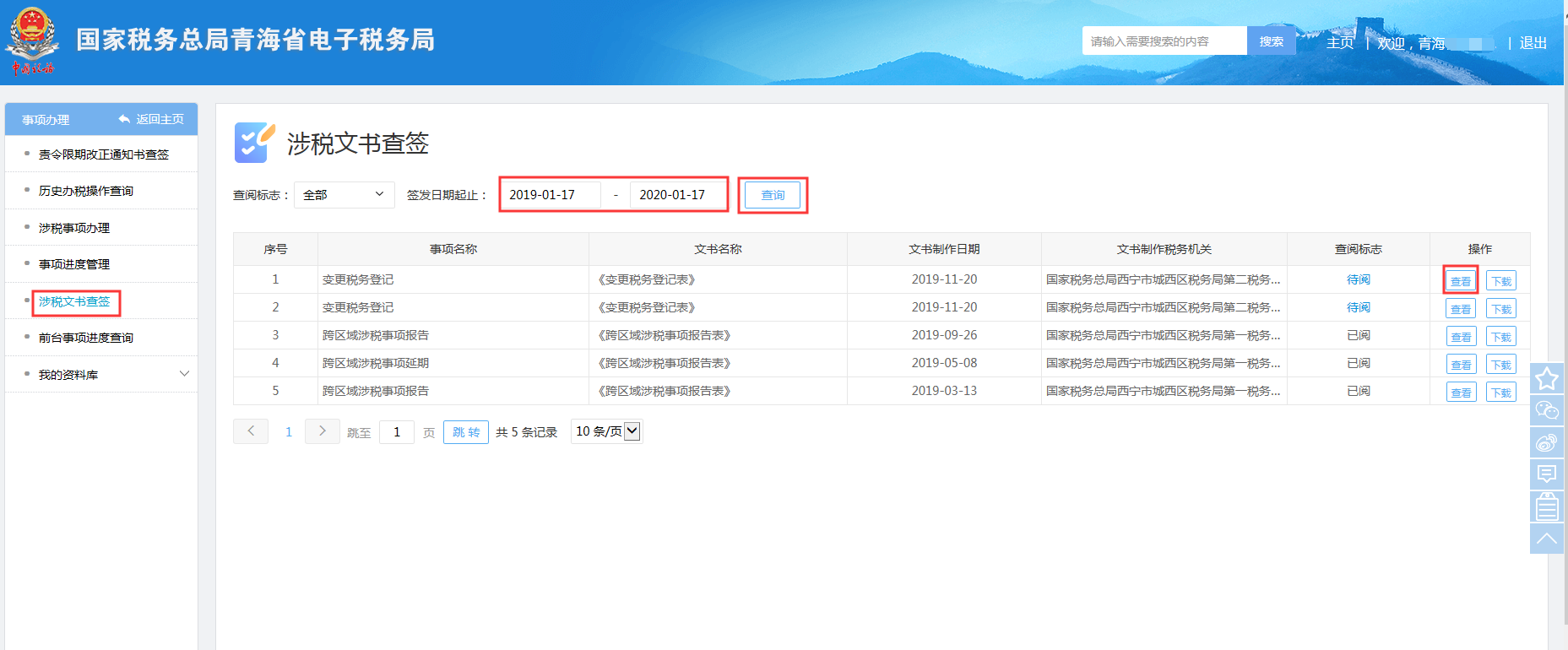
Task: Open the message feedback icon in side toolbar
Action: 1547,474
